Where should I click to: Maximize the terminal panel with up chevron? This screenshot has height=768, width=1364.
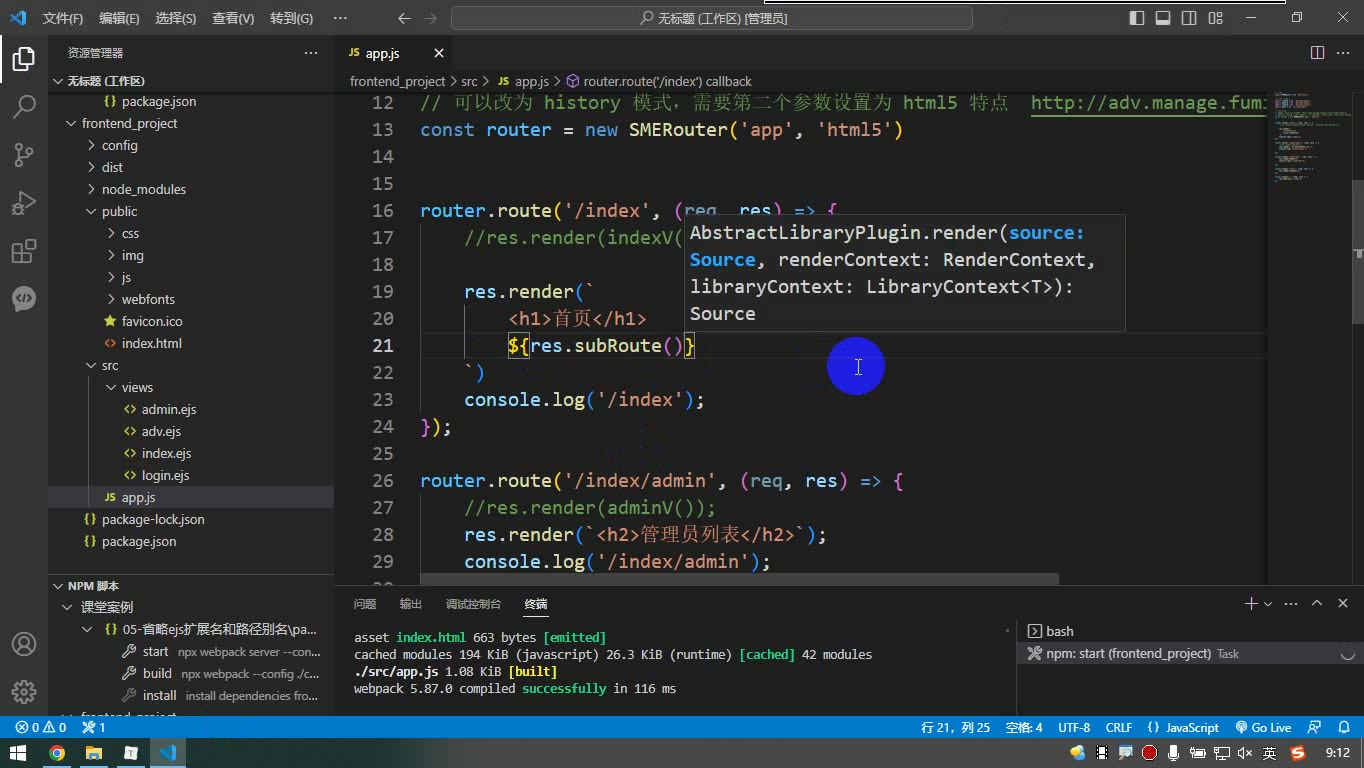coord(1317,603)
